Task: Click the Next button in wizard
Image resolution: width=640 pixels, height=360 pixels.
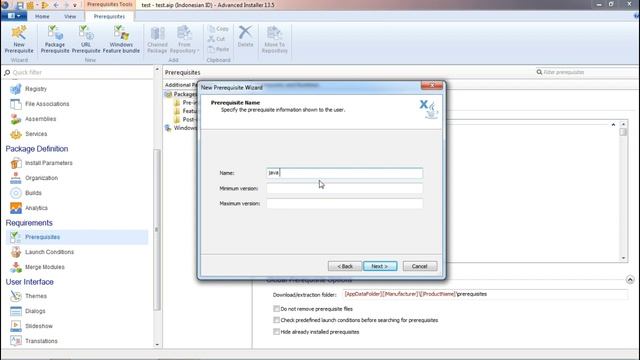Action: coord(380,266)
